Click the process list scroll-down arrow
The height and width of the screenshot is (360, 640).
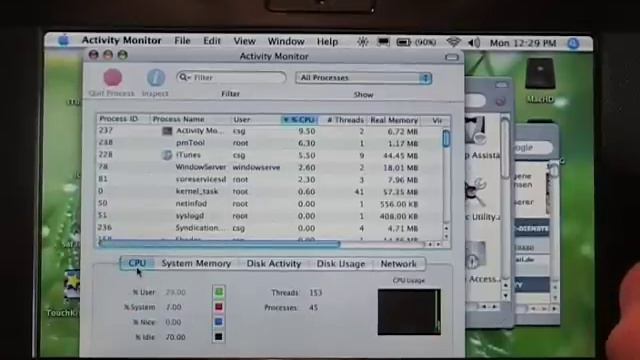coord(446,236)
